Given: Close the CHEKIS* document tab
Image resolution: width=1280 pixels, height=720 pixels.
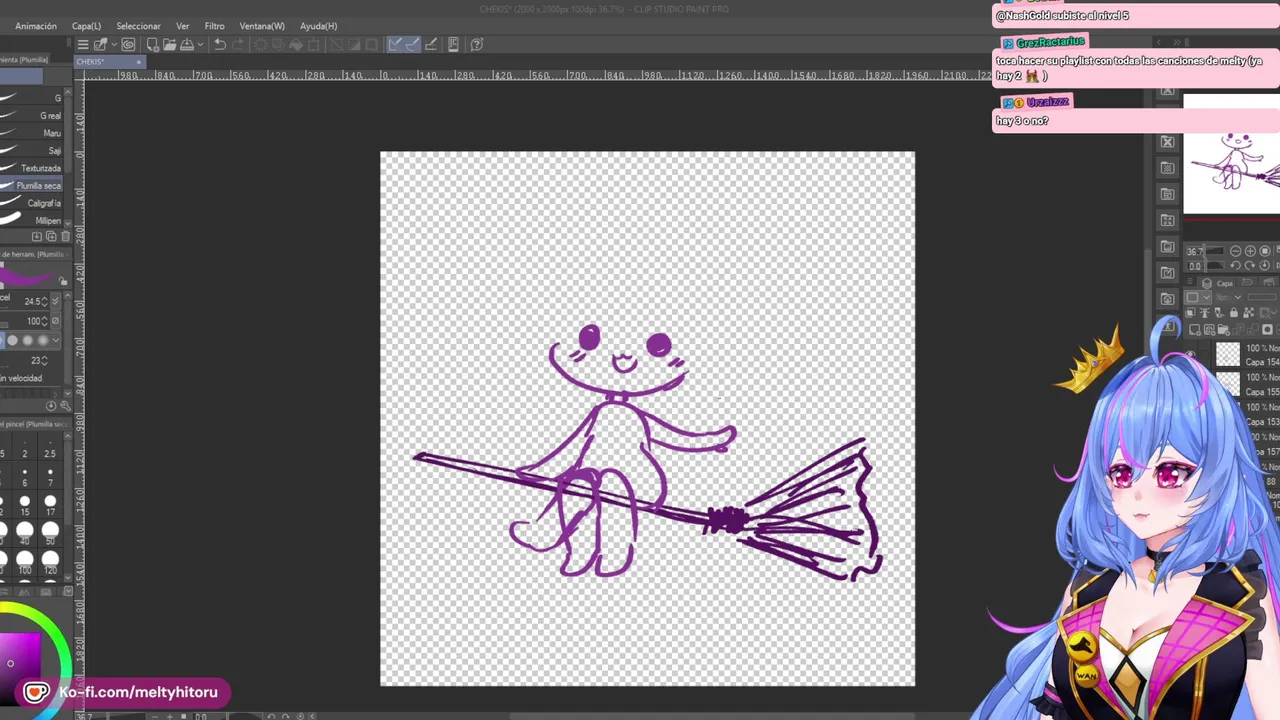Looking at the screenshot, I should 139,62.
